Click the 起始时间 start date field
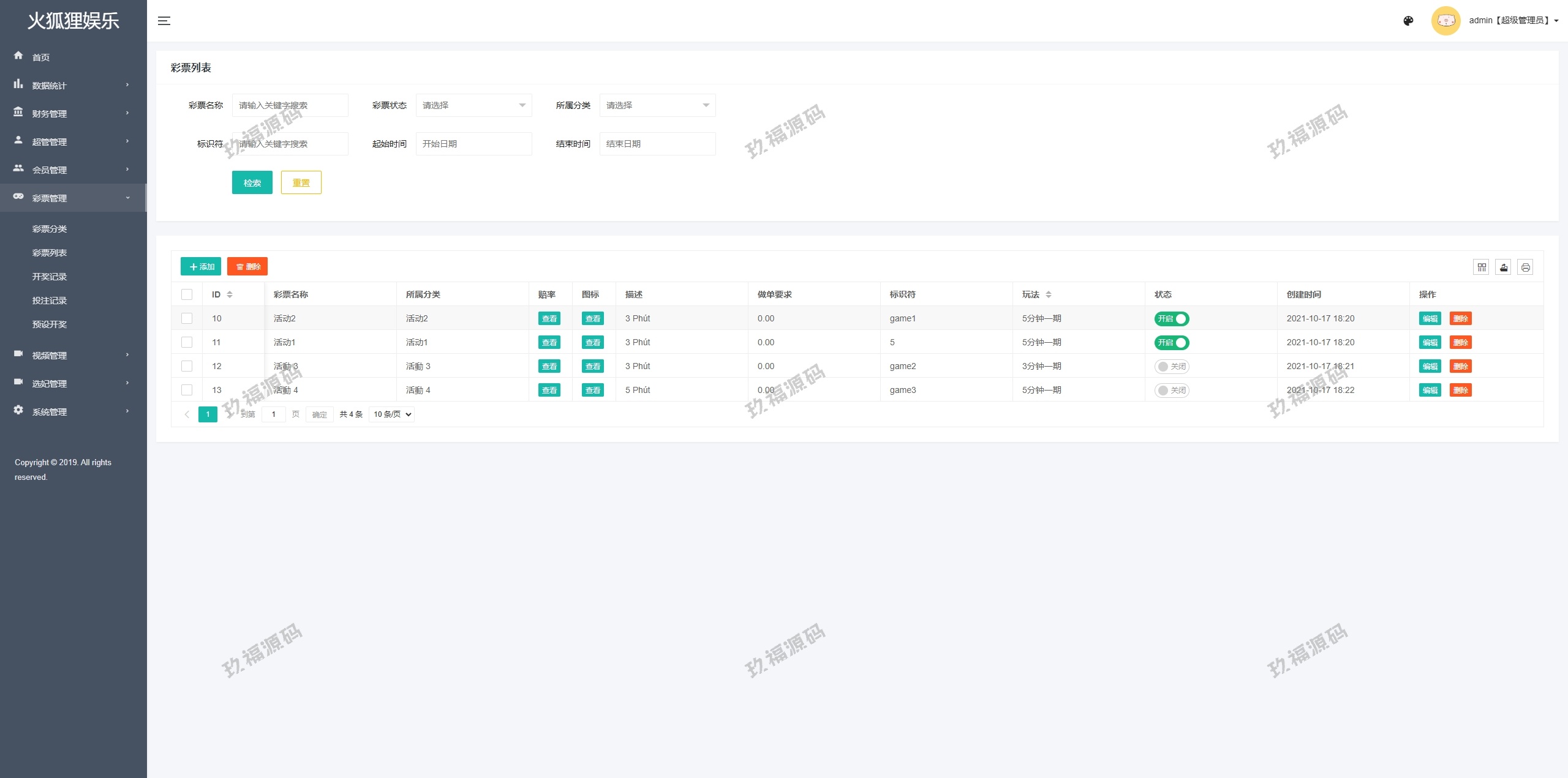This screenshot has width=1568, height=778. coord(473,144)
